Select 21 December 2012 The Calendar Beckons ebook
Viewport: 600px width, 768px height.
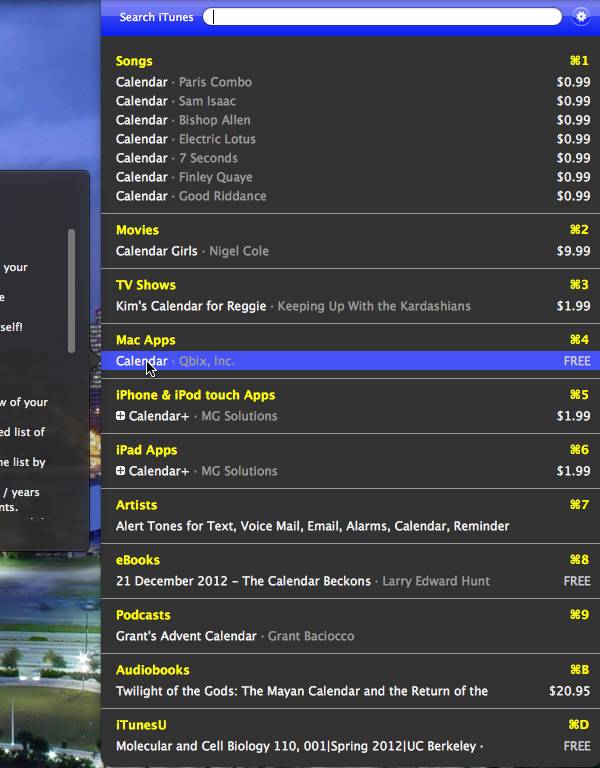pos(351,581)
